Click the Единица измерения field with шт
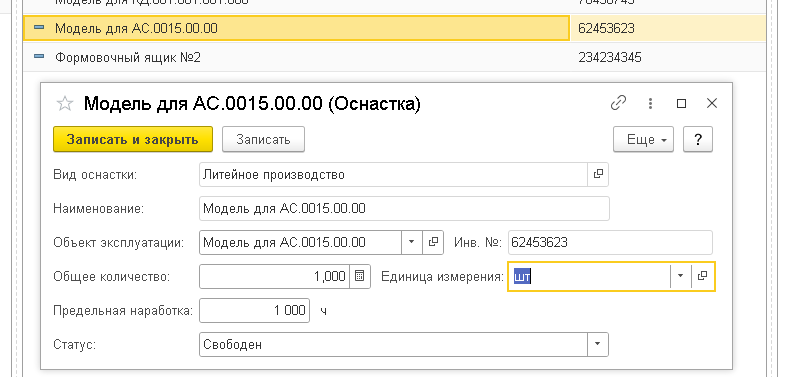797x377 pixels. [x=590, y=276]
